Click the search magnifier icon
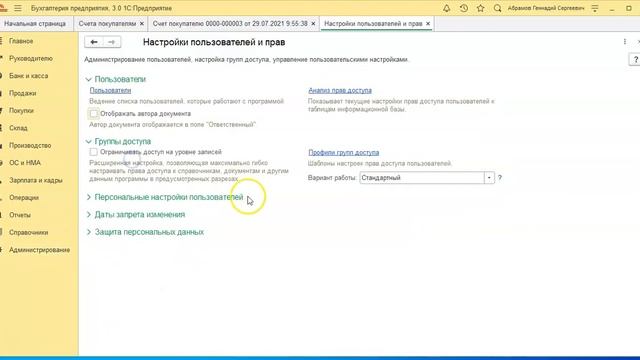640x360 pixels. pyautogui.click(x=497, y=8)
